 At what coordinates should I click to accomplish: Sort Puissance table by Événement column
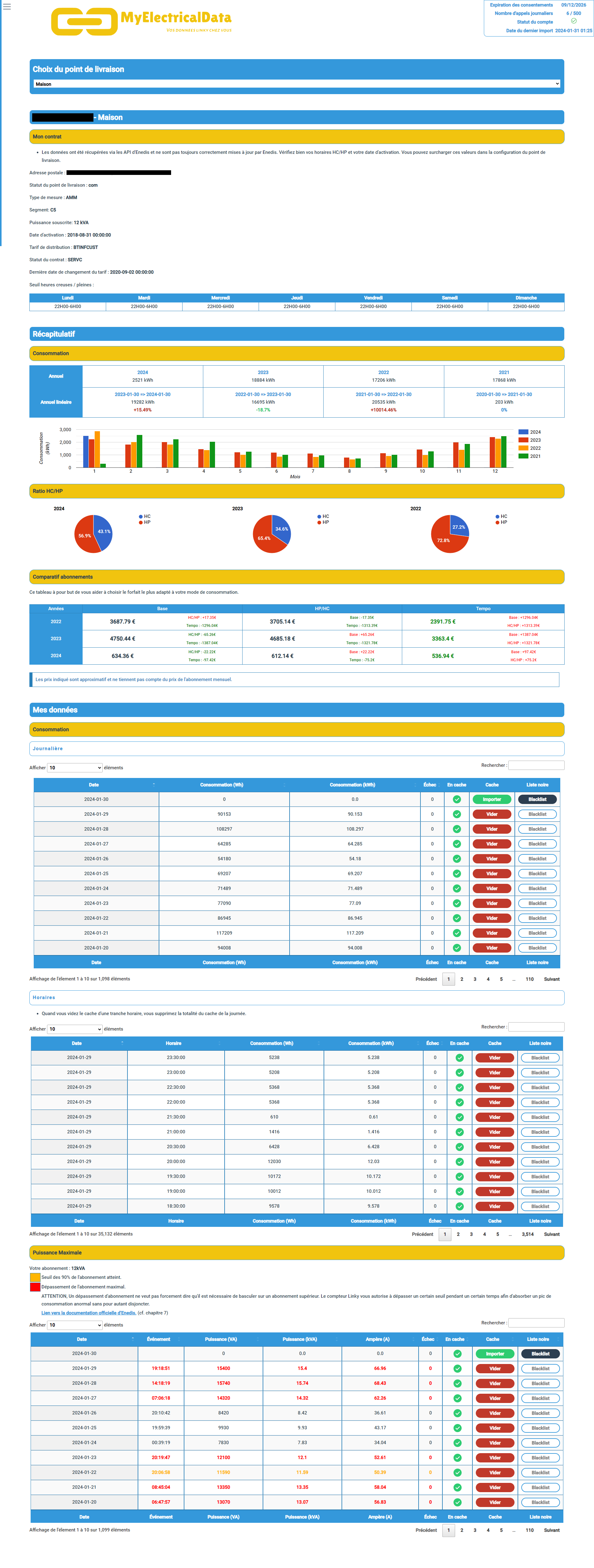point(161,1339)
